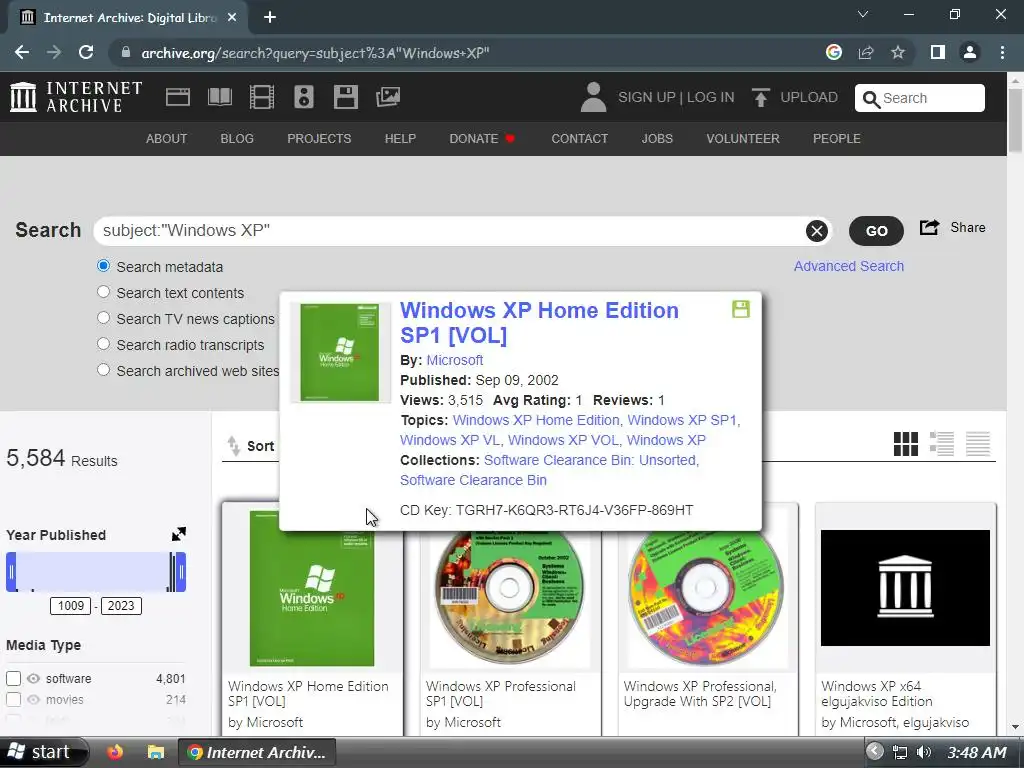Check the movies media type checkbox

[x=13, y=699]
